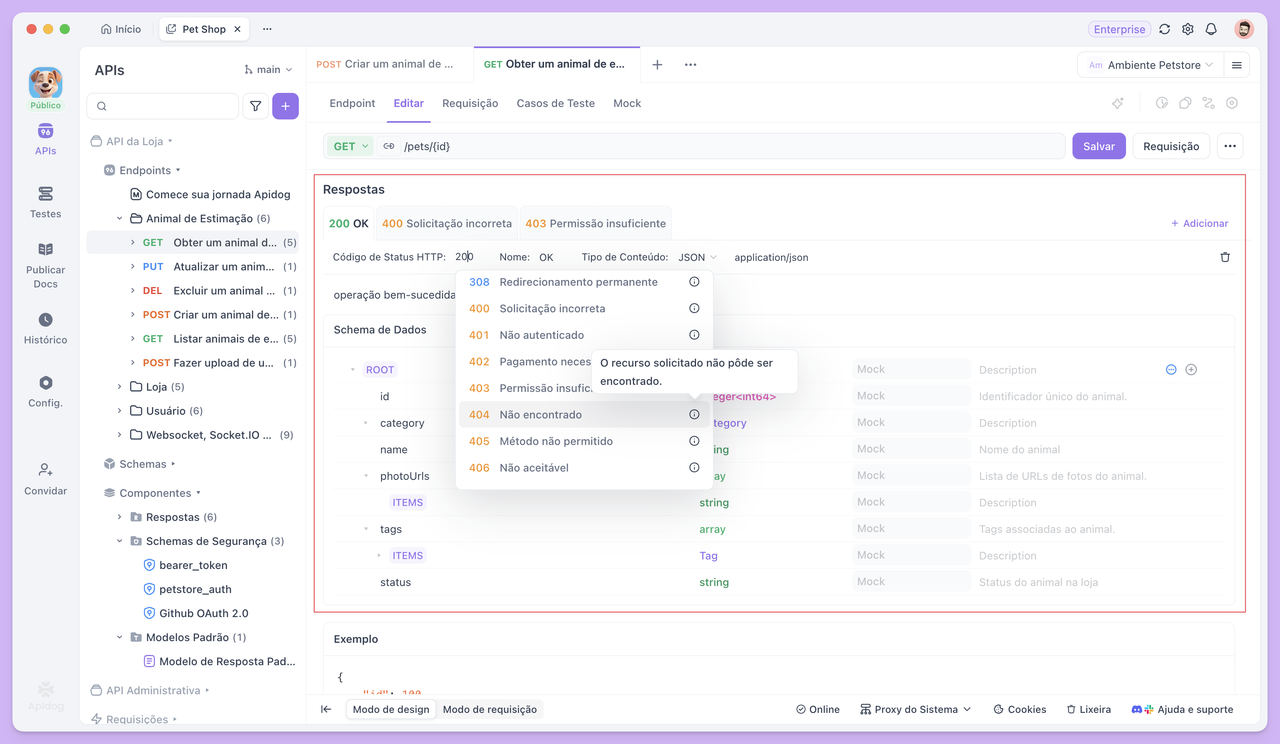Click the hamburger menu beside environment selector
The width and height of the screenshot is (1280, 744).
(1237, 65)
